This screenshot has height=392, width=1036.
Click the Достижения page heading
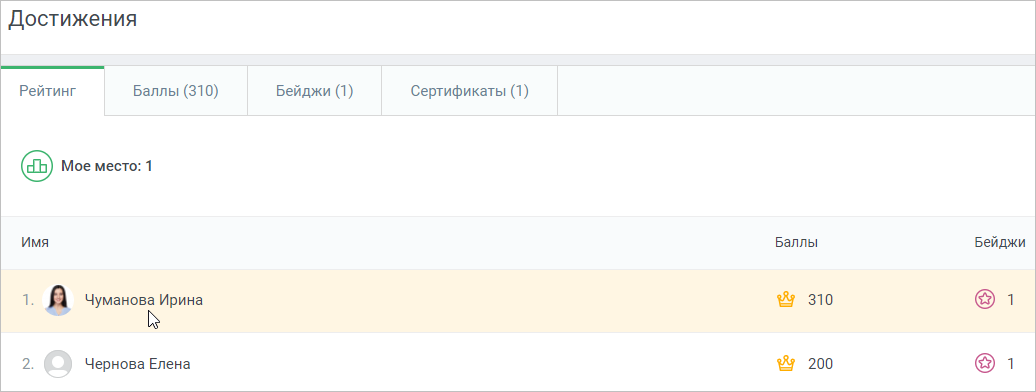(73, 19)
